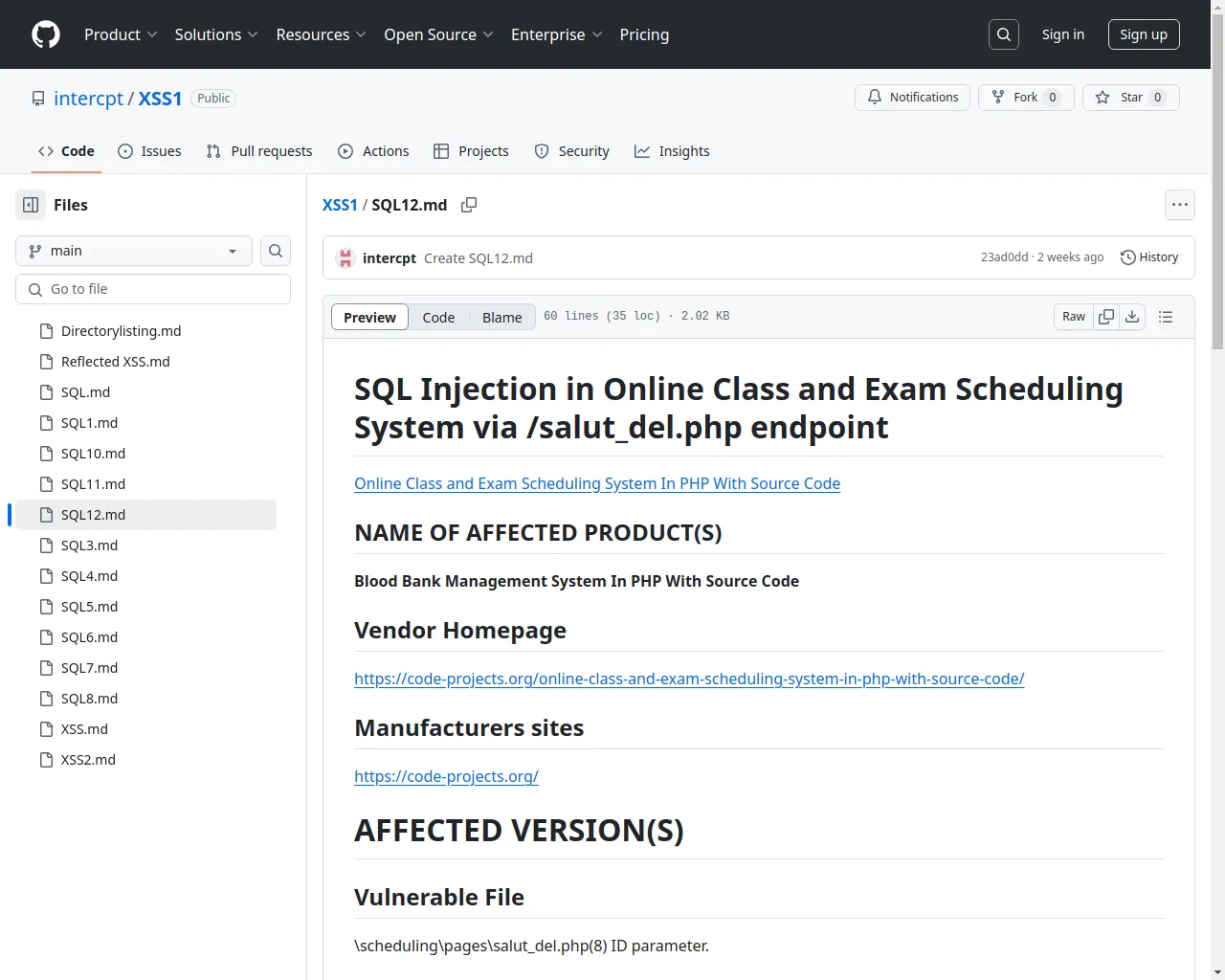1225x980 pixels.
Task: Click the XSS1 breadcrumb link
Action: (340, 205)
